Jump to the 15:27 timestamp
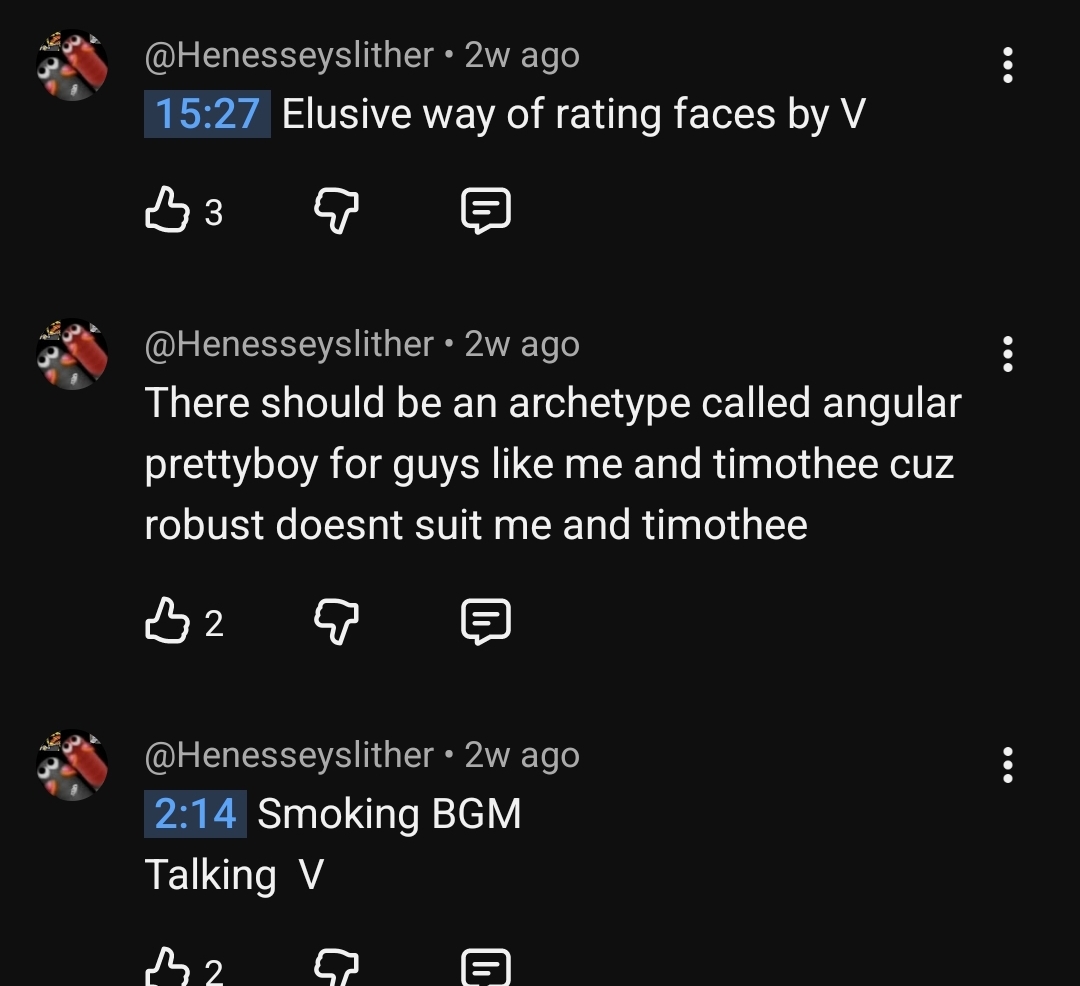 coord(207,114)
